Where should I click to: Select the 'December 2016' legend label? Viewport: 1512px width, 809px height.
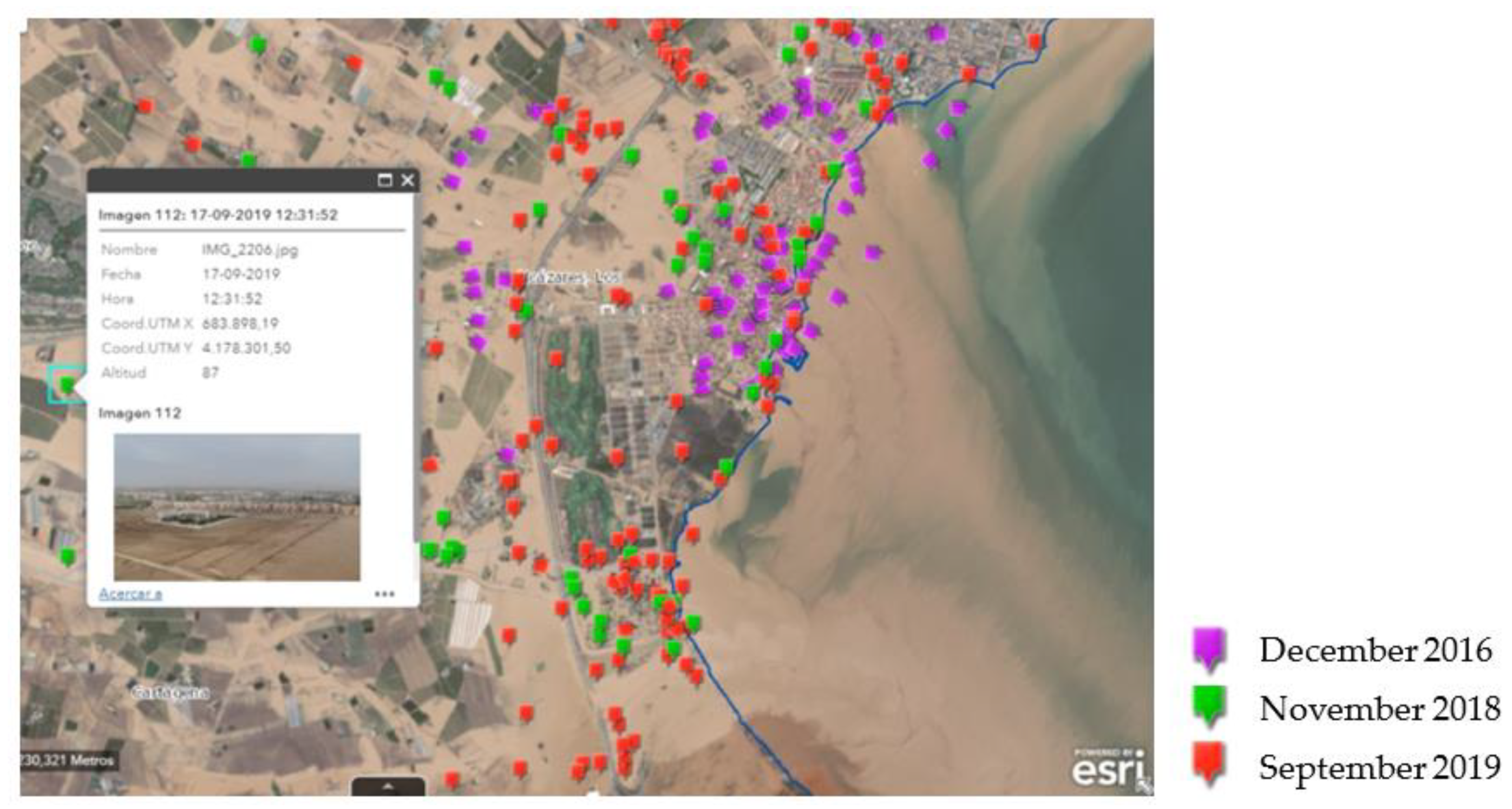[1375, 650]
